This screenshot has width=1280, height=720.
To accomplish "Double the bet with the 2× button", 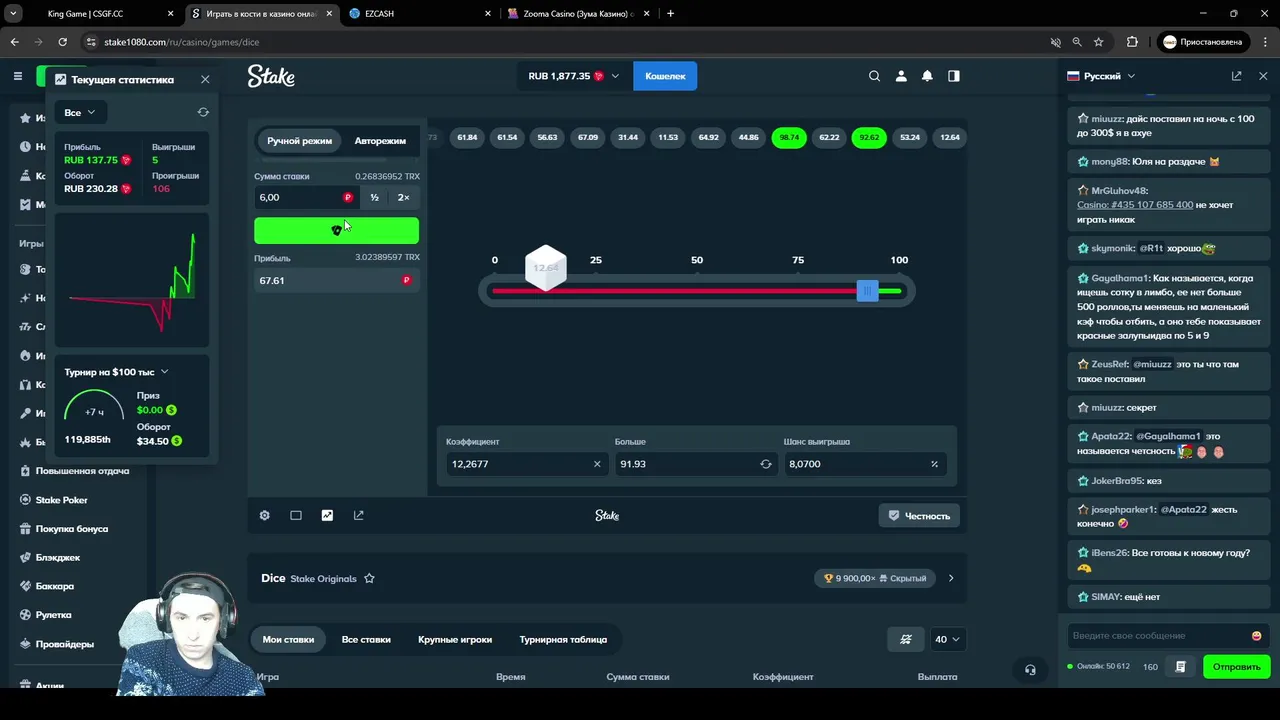I will (x=403, y=197).
